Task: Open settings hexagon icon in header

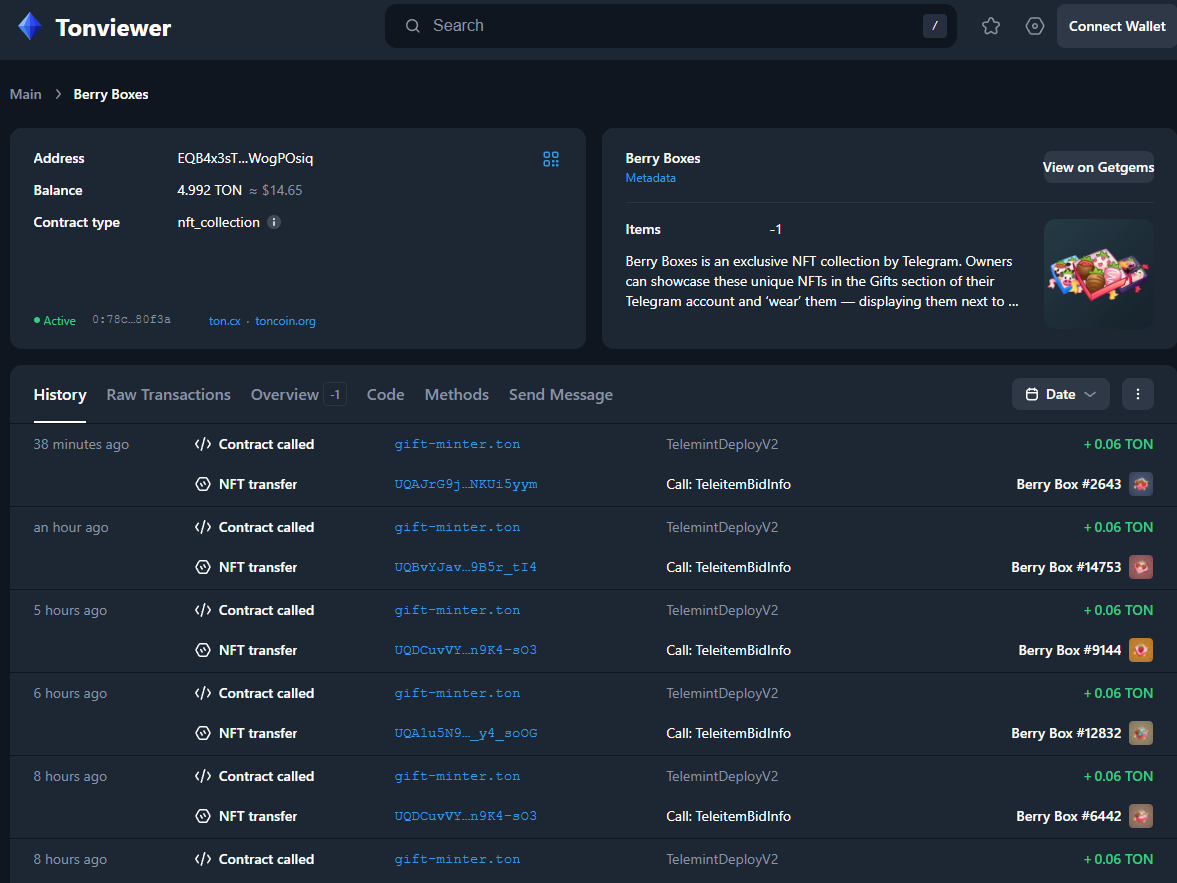Action: coord(1035,27)
